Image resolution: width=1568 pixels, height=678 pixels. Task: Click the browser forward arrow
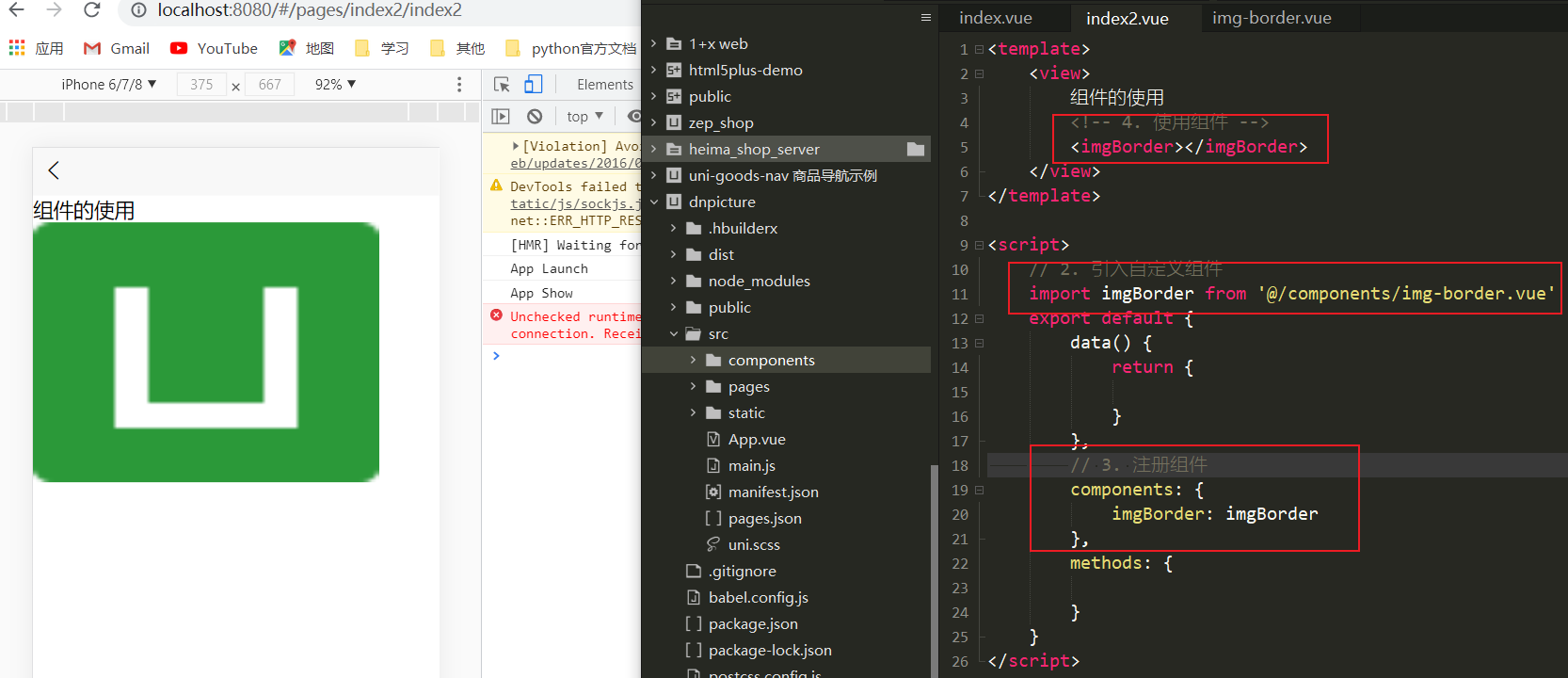point(54,10)
